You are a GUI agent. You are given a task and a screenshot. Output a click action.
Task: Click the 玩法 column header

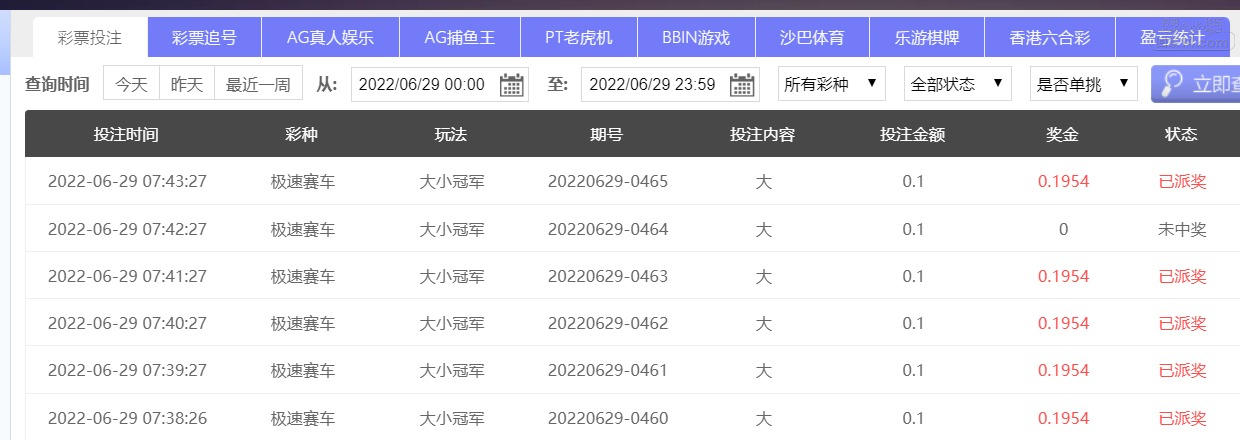451,134
